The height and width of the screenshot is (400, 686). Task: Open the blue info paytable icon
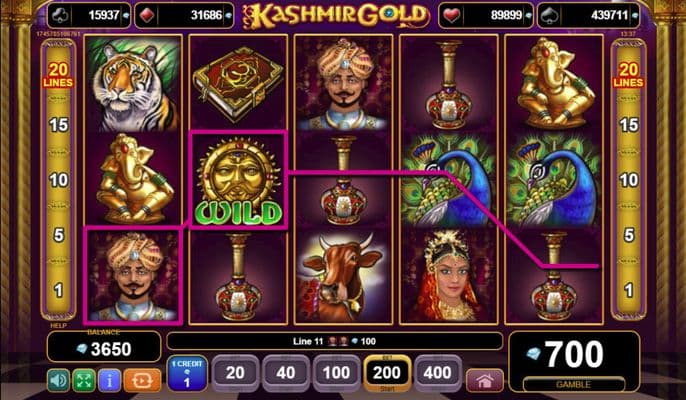pos(109,380)
